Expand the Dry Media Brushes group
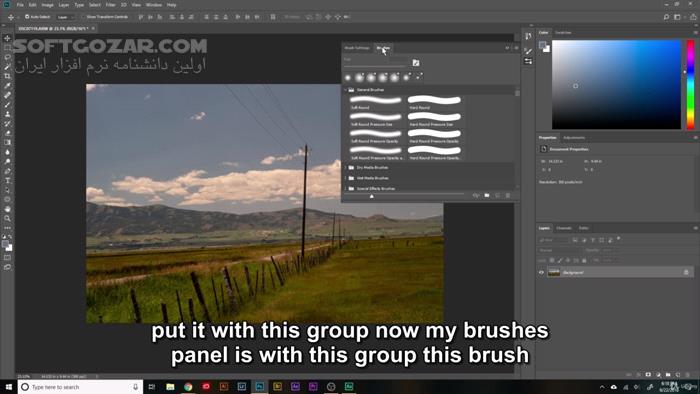This screenshot has width=700, height=394. coord(346,168)
